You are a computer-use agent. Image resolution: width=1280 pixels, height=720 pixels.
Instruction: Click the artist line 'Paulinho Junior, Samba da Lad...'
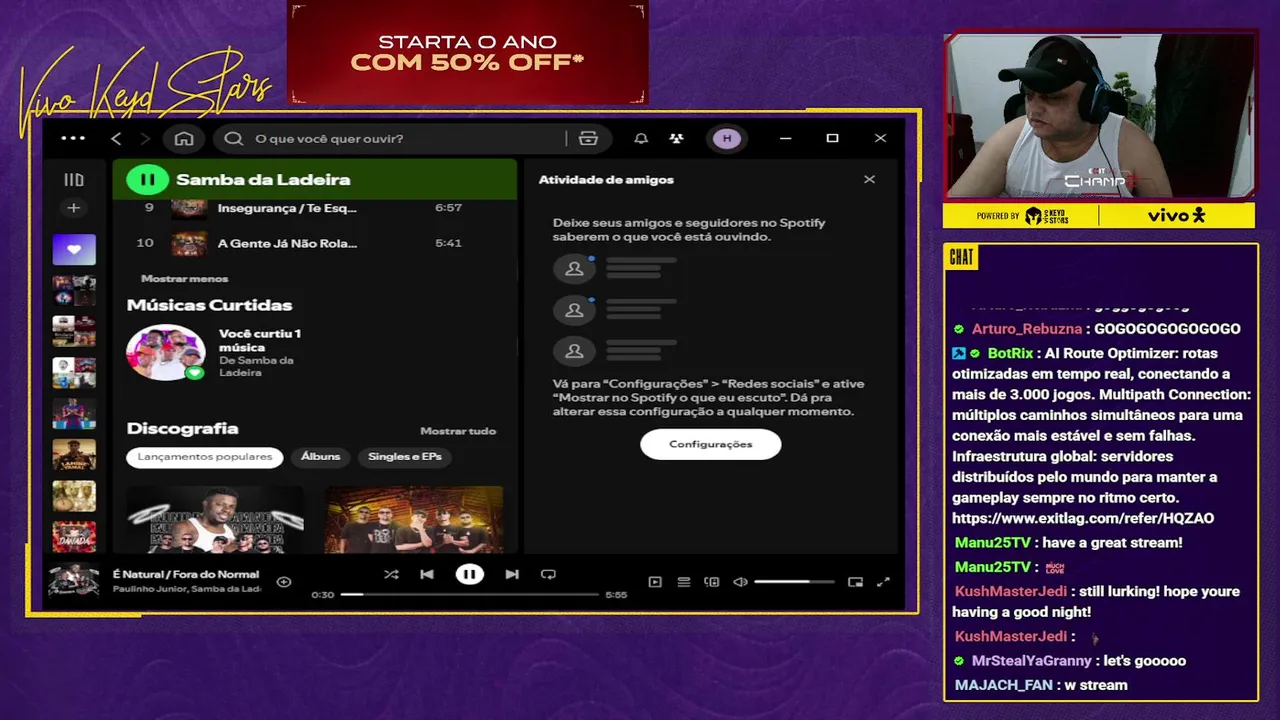click(187, 589)
